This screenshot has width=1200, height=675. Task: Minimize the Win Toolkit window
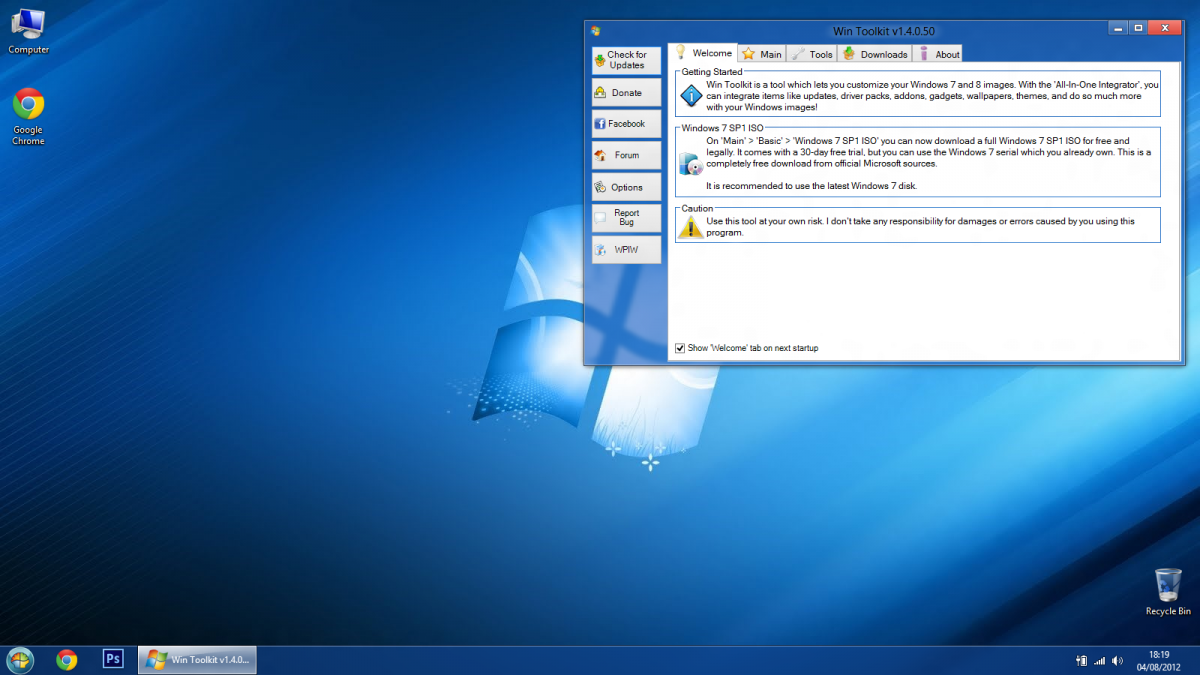1118,29
